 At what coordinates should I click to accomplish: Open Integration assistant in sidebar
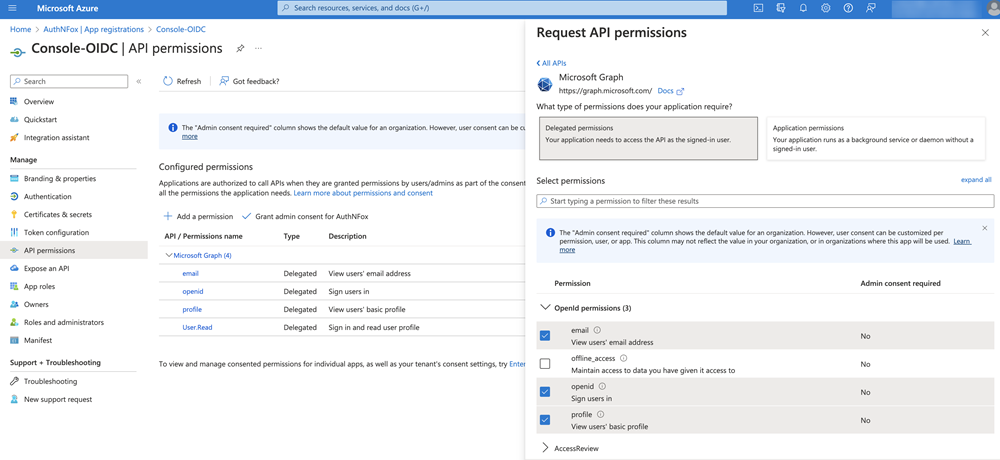[56, 137]
